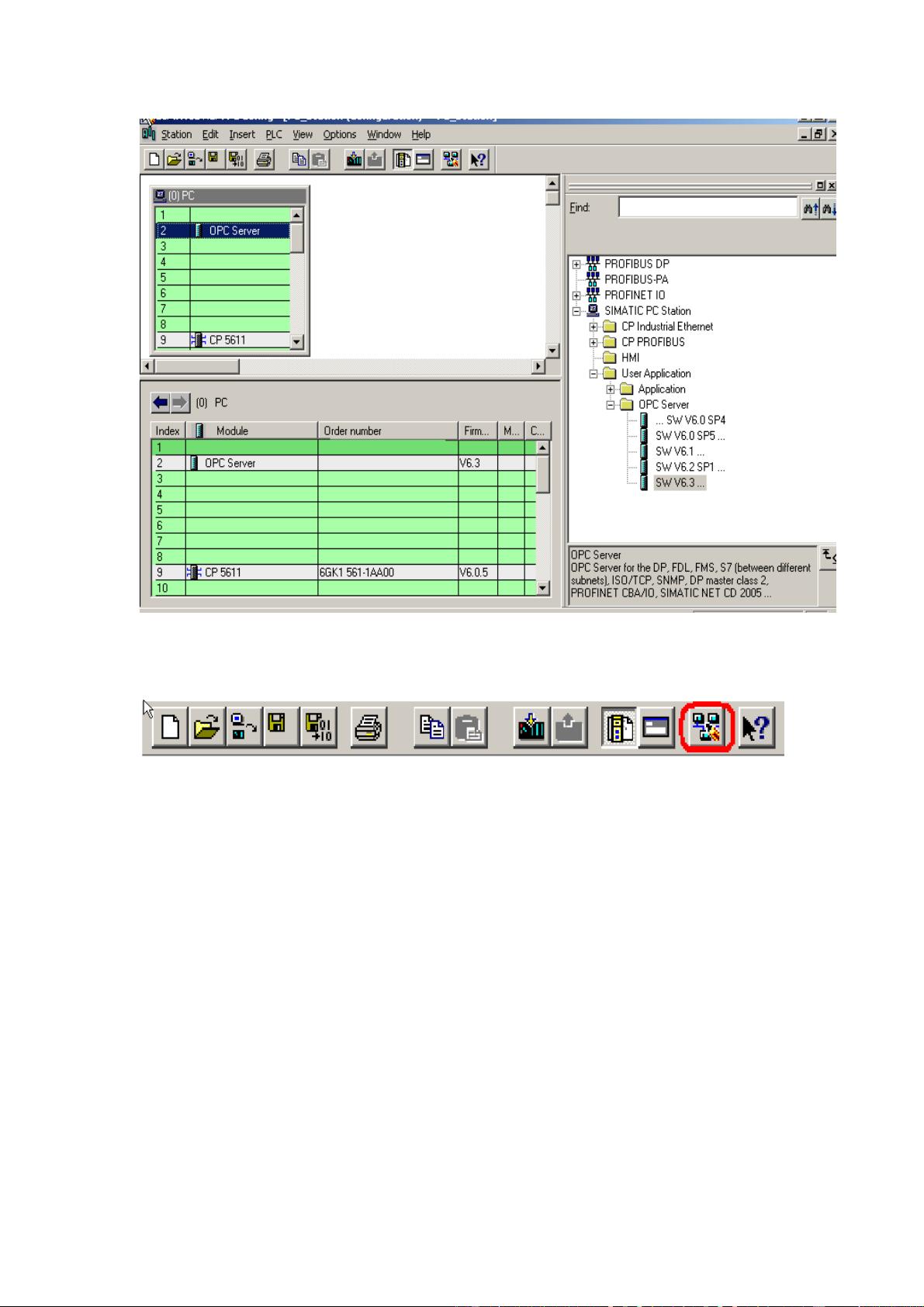
Task: Click the Copy icon in the enlarged toolbar
Action: point(431,728)
